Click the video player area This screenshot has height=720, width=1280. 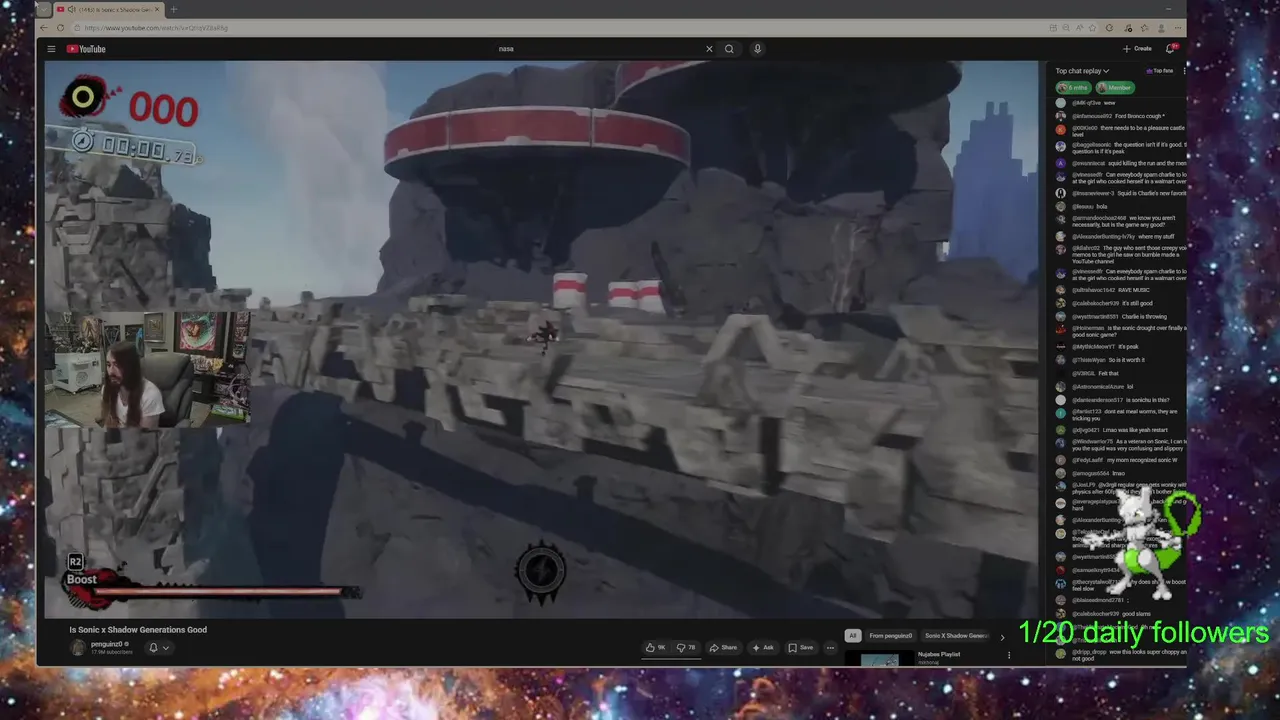point(541,339)
